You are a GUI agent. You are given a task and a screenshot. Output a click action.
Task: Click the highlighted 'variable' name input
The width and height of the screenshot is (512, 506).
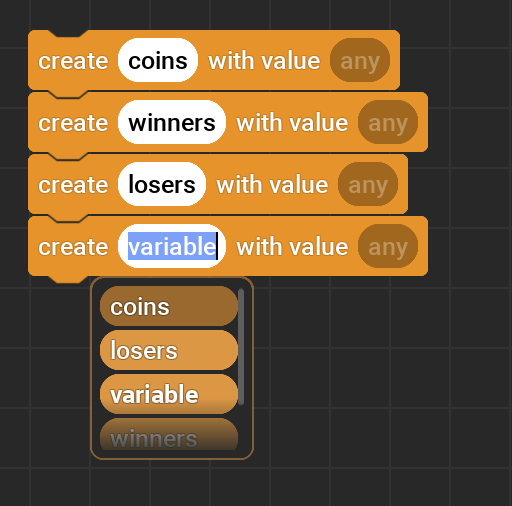(172, 246)
